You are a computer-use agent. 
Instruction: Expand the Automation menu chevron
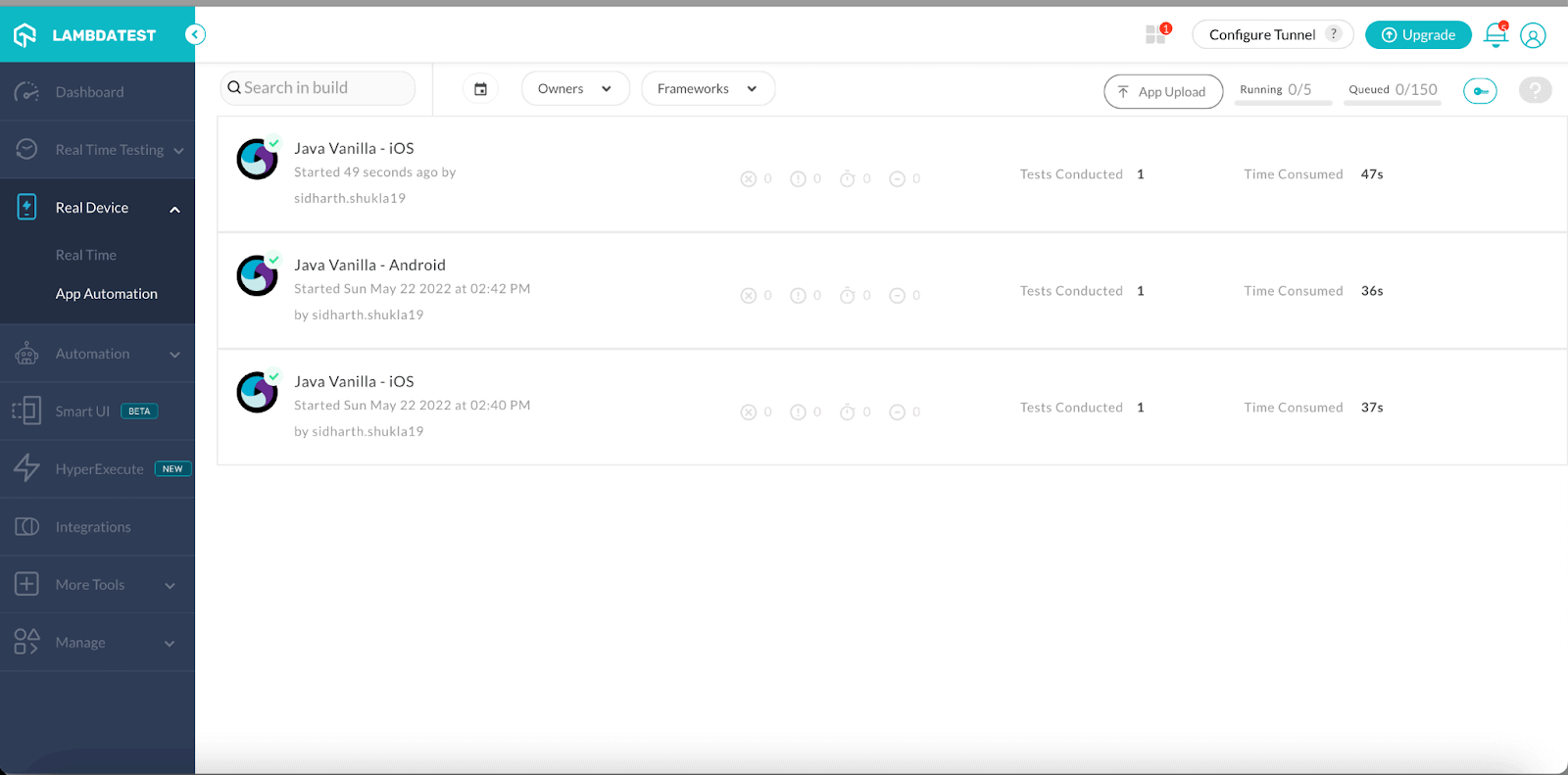pos(174,355)
